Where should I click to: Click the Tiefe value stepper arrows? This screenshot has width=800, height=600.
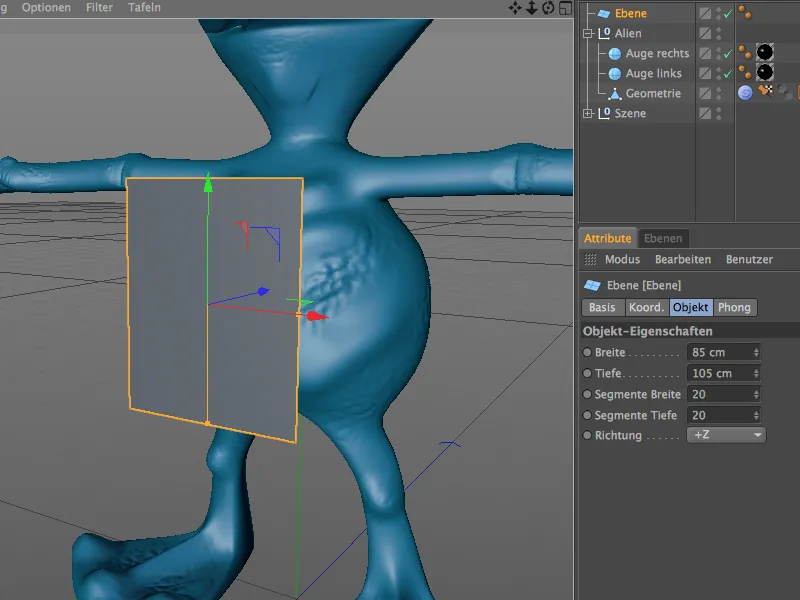coord(756,373)
